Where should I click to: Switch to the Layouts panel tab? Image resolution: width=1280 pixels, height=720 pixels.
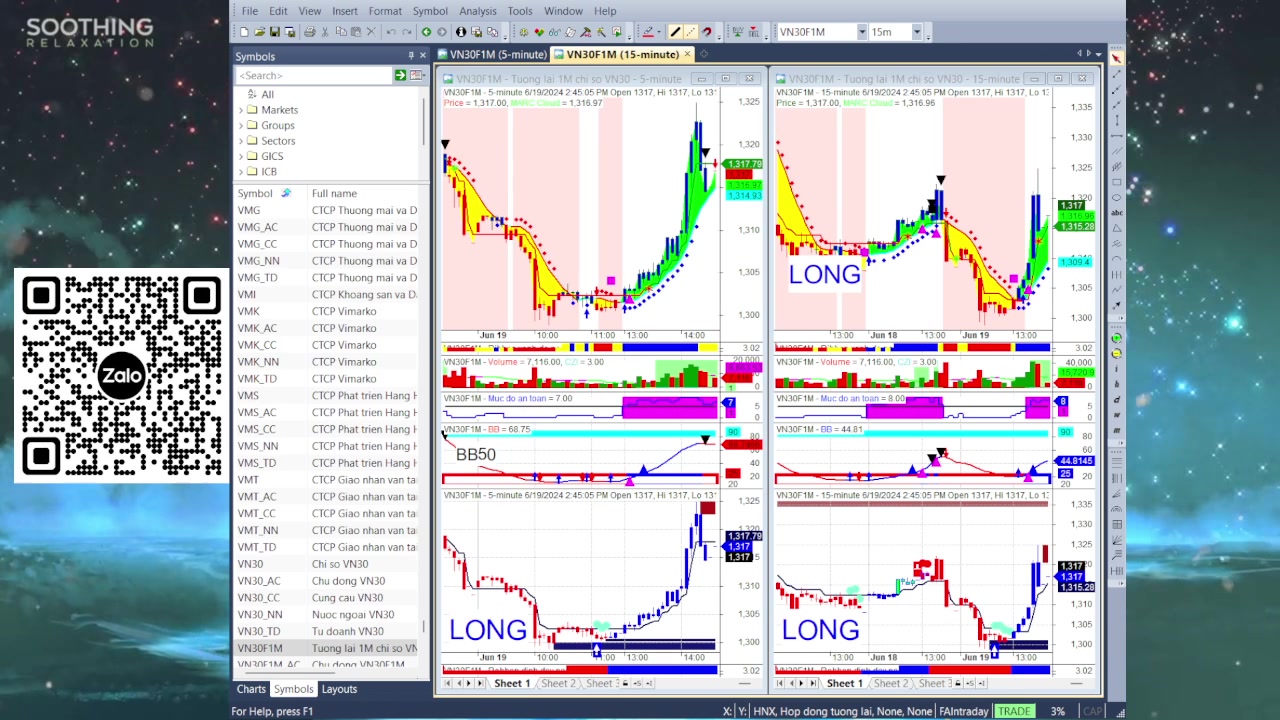point(339,689)
